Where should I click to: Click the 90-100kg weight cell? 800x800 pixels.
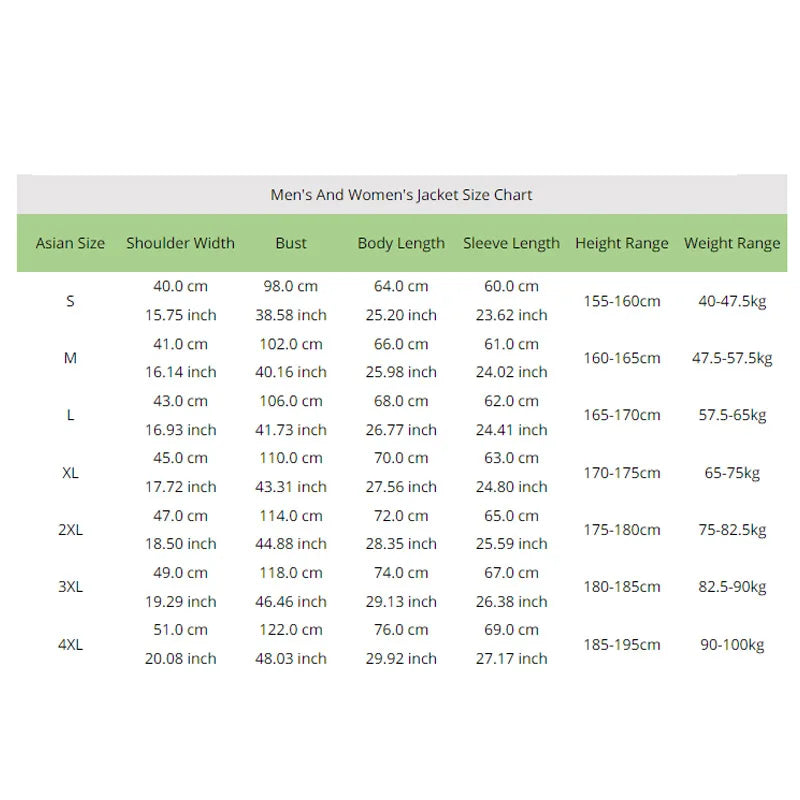tap(732, 645)
